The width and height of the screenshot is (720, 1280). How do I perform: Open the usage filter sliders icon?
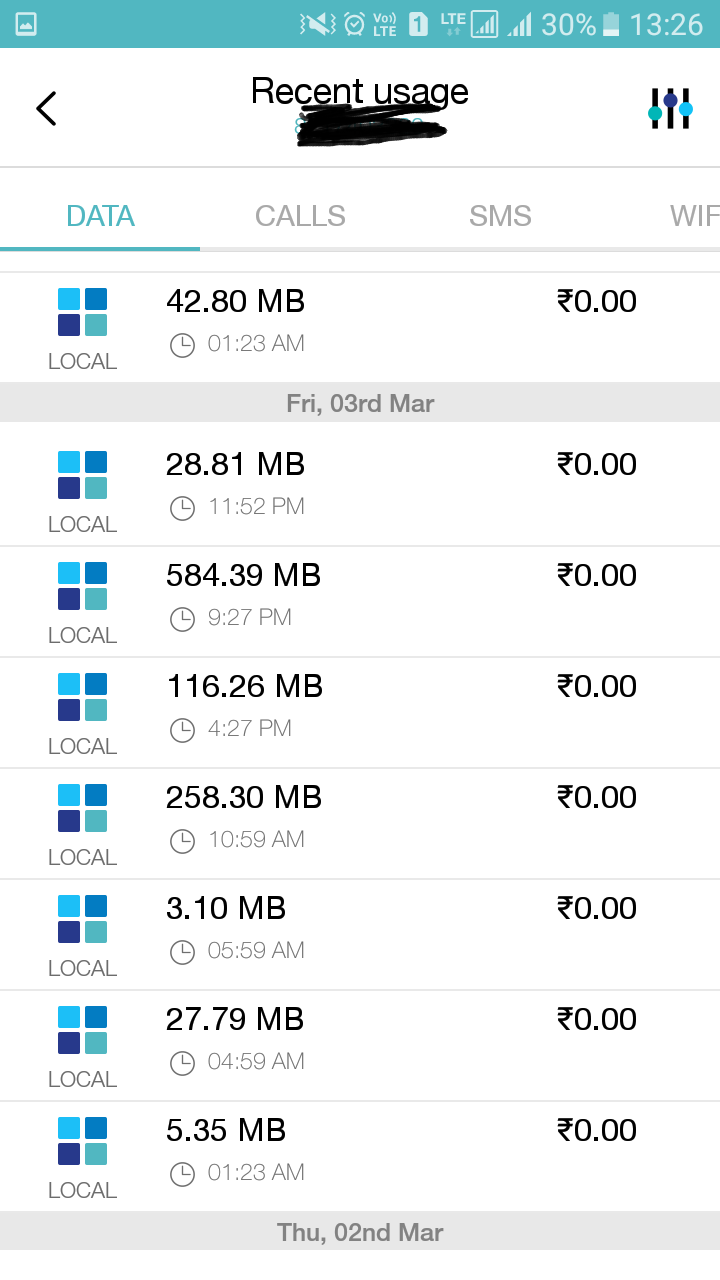point(669,108)
